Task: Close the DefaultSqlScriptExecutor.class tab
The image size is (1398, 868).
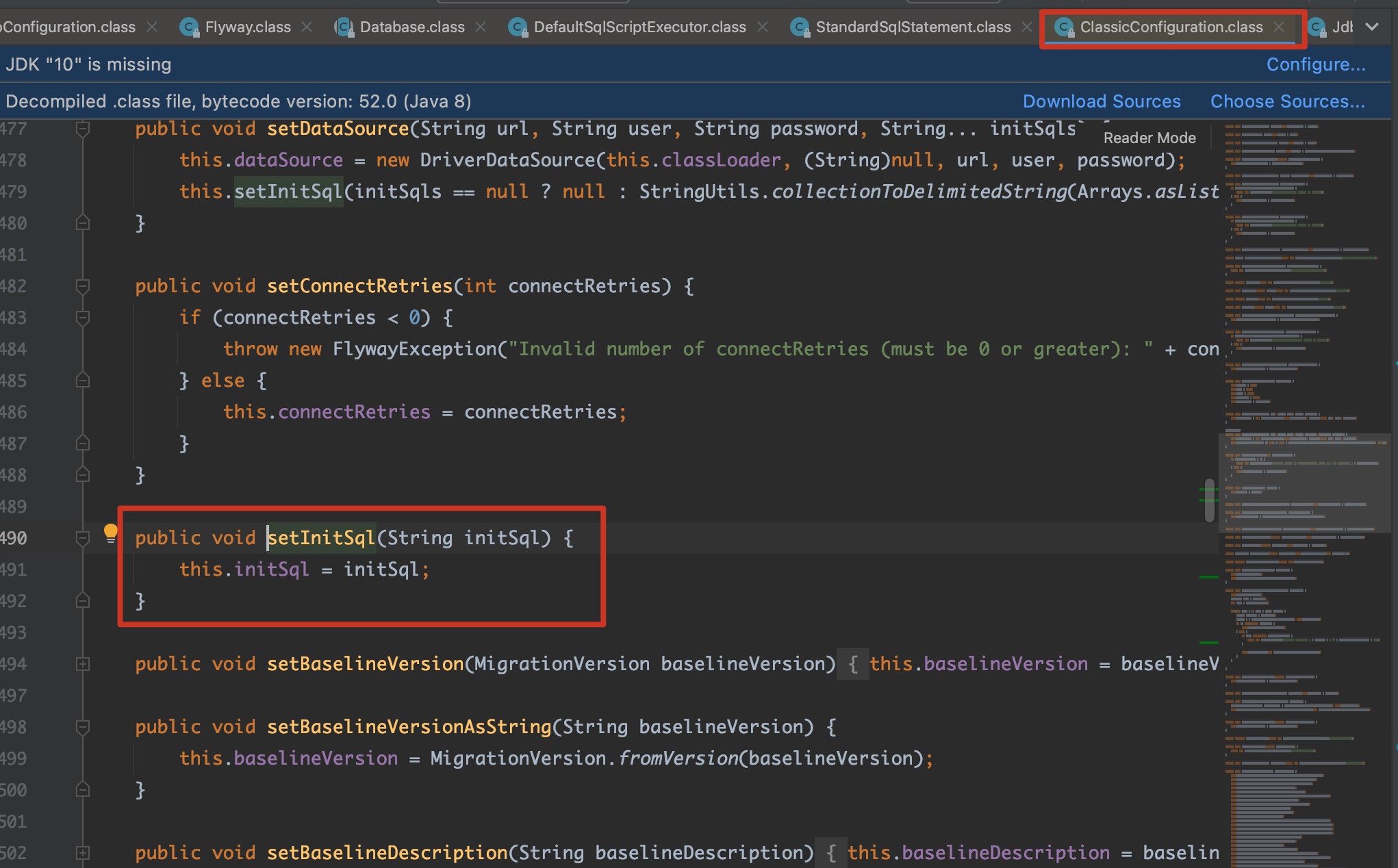Action: point(763,27)
